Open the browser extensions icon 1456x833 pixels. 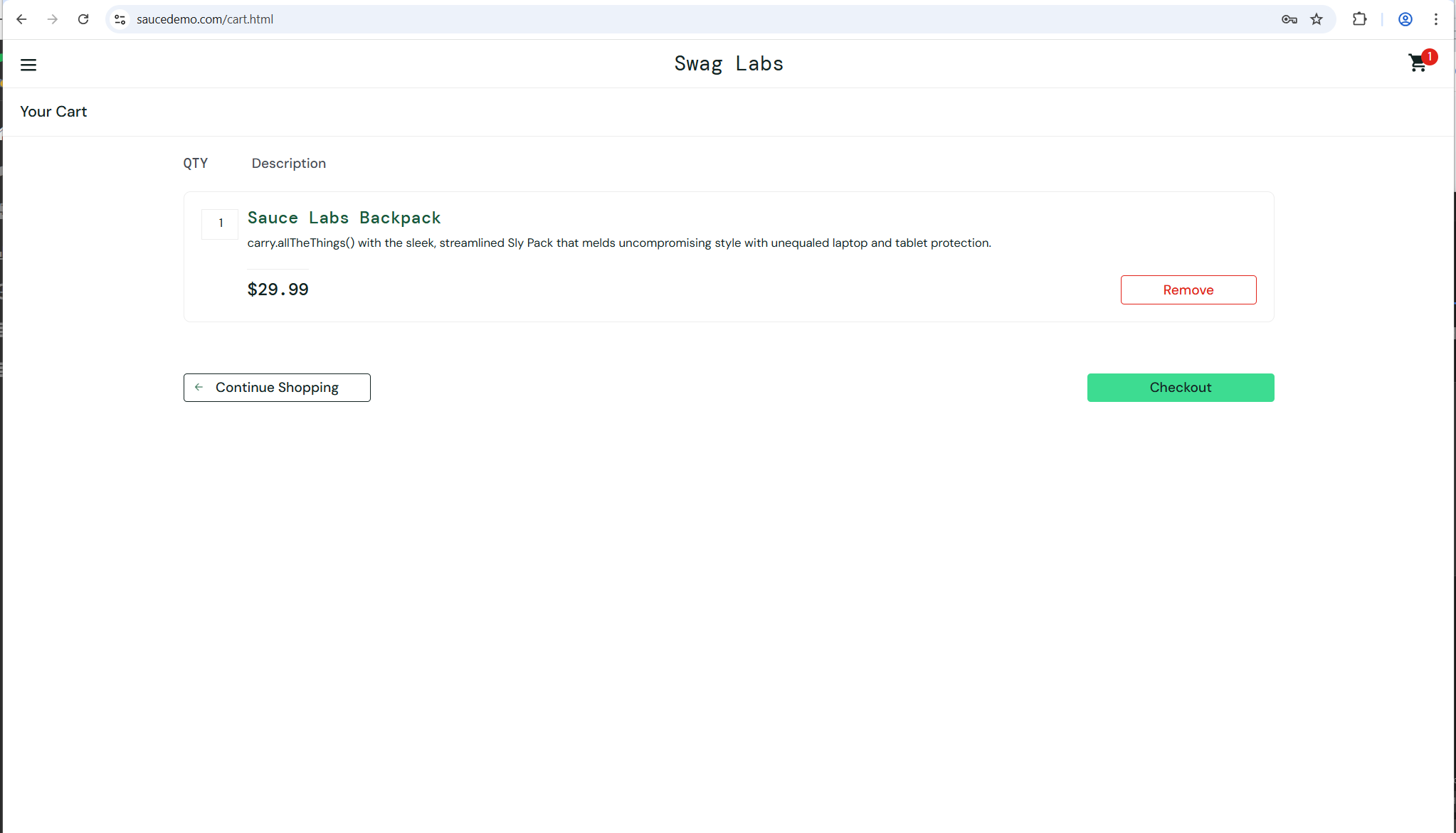[1359, 19]
